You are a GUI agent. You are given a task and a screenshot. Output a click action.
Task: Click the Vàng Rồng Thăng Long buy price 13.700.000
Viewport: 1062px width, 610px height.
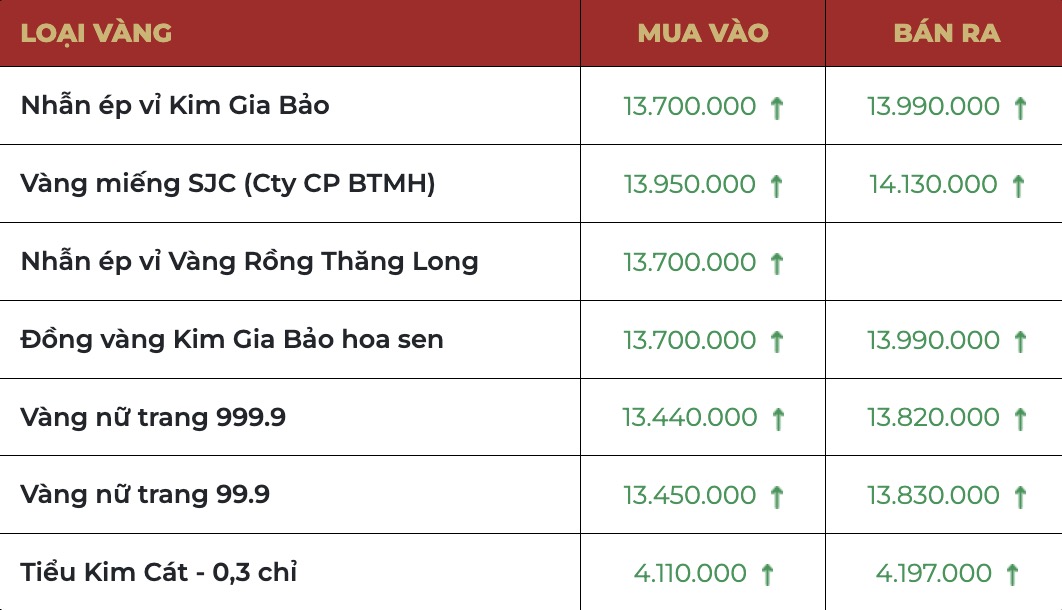(x=690, y=262)
